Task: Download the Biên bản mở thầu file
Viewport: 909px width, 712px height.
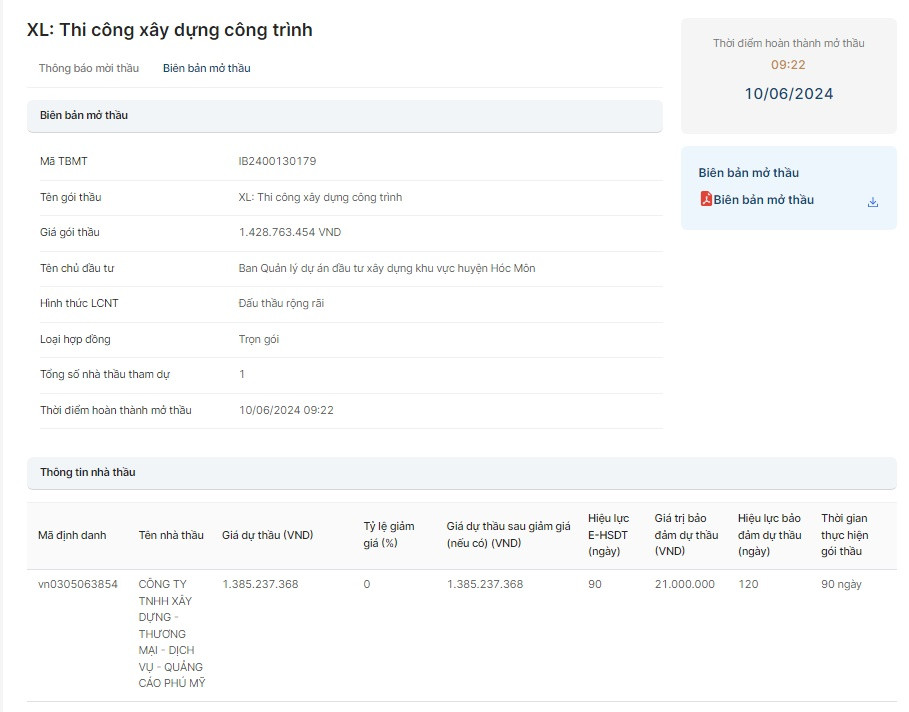Action: [x=872, y=201]
